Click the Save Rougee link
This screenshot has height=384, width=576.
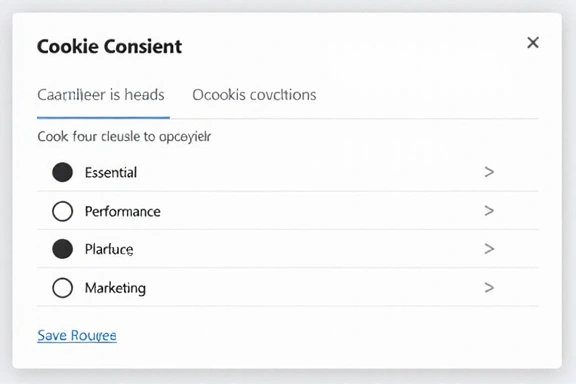(77, 335)
